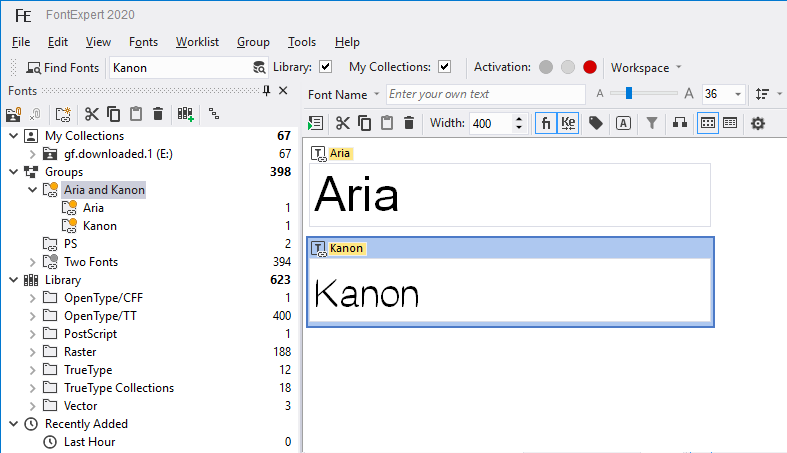Click the boxed letter A icon
Image resolution: width=787 pixels, height=453 pixels.
pyautogui.click(x=623, y=123)
